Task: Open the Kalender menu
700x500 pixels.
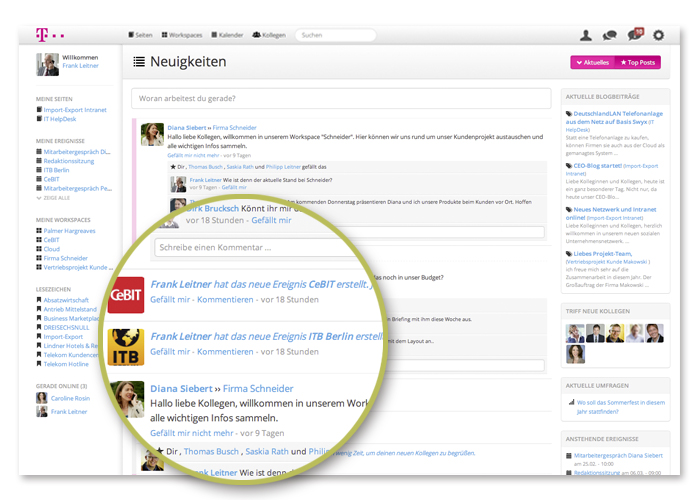Action: tap(227, 35)
